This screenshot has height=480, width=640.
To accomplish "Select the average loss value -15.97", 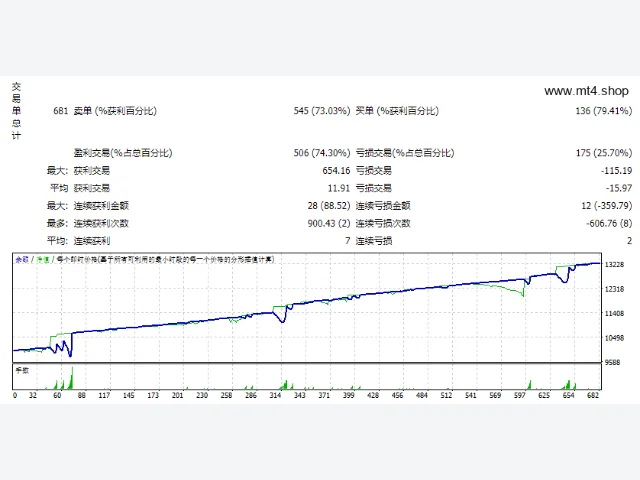I will tap(619, 188).
